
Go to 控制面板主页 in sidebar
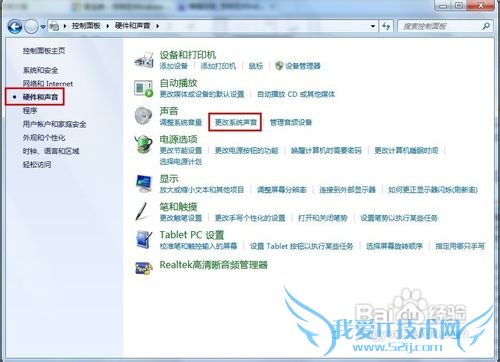44,51
